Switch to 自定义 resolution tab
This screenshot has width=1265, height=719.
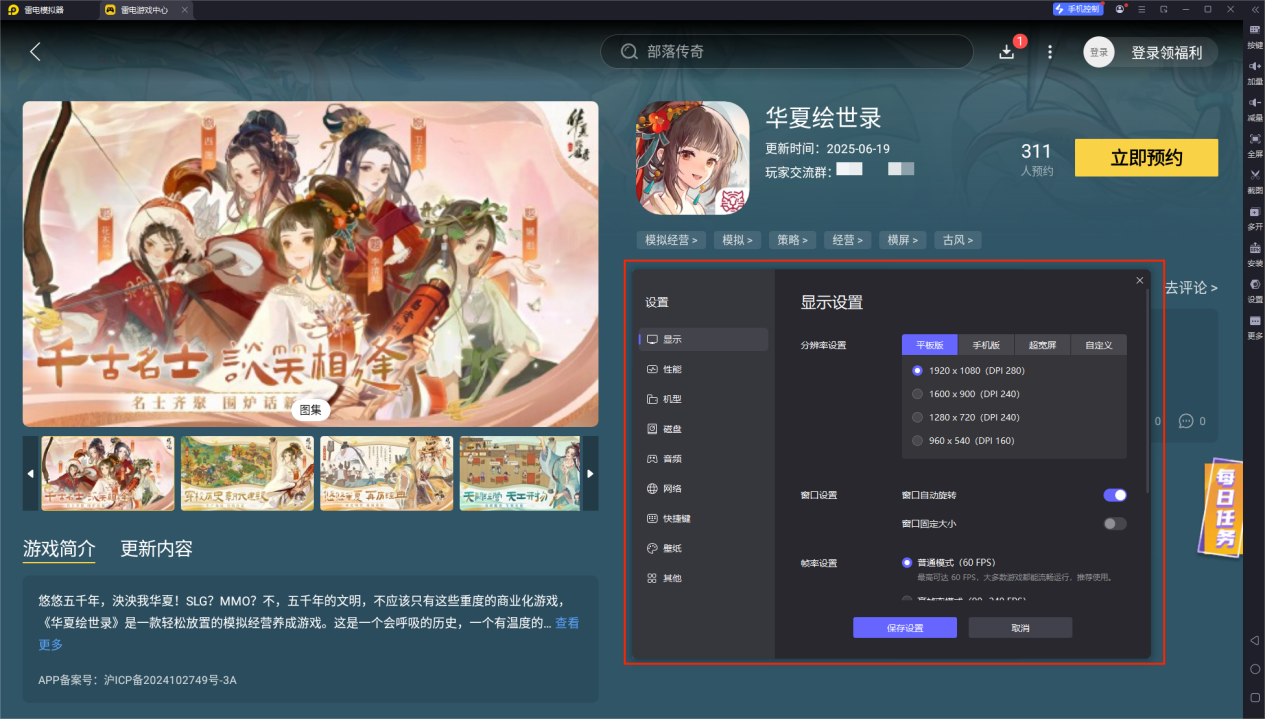[1099, 345]
